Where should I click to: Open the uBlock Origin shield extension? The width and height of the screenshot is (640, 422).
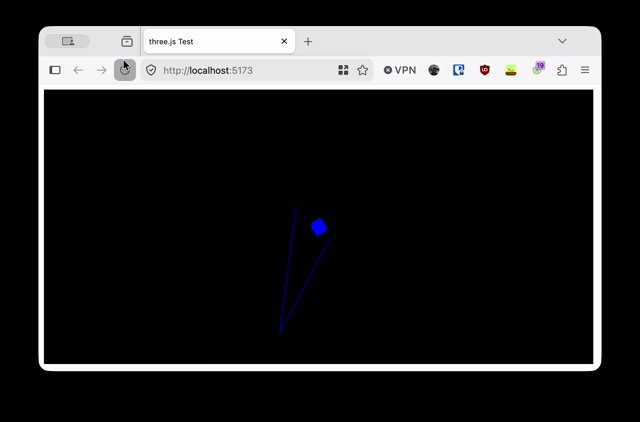pos(484,70)
